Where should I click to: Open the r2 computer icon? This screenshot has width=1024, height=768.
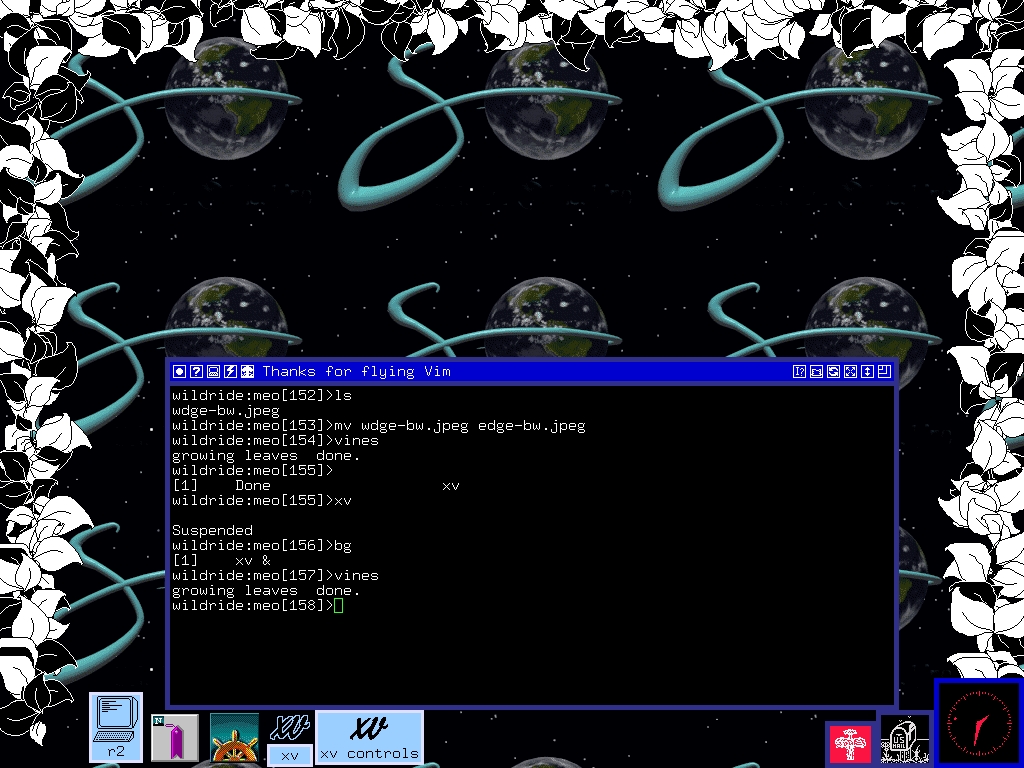(x=116, y=727)
